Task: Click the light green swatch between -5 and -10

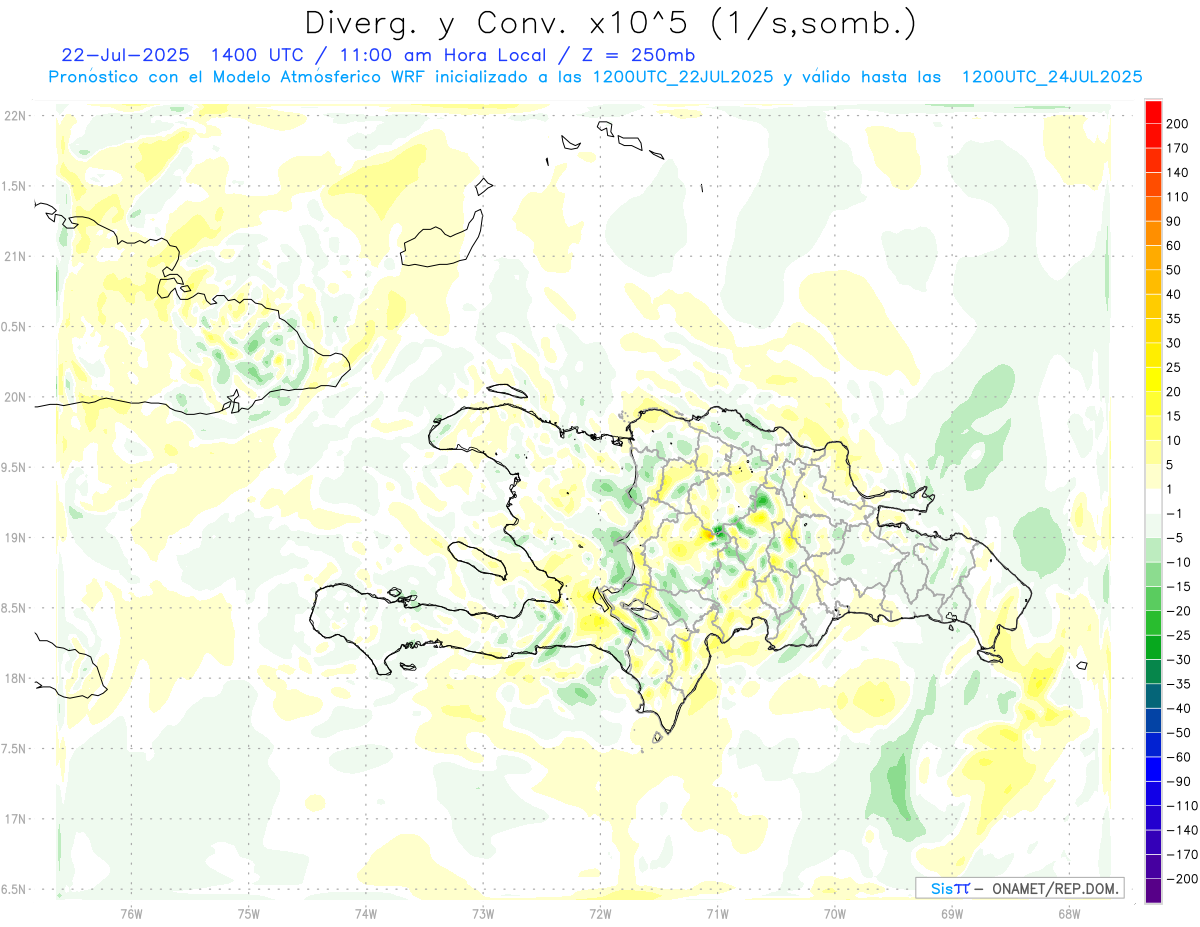Action: click(x=1153, y=550)
